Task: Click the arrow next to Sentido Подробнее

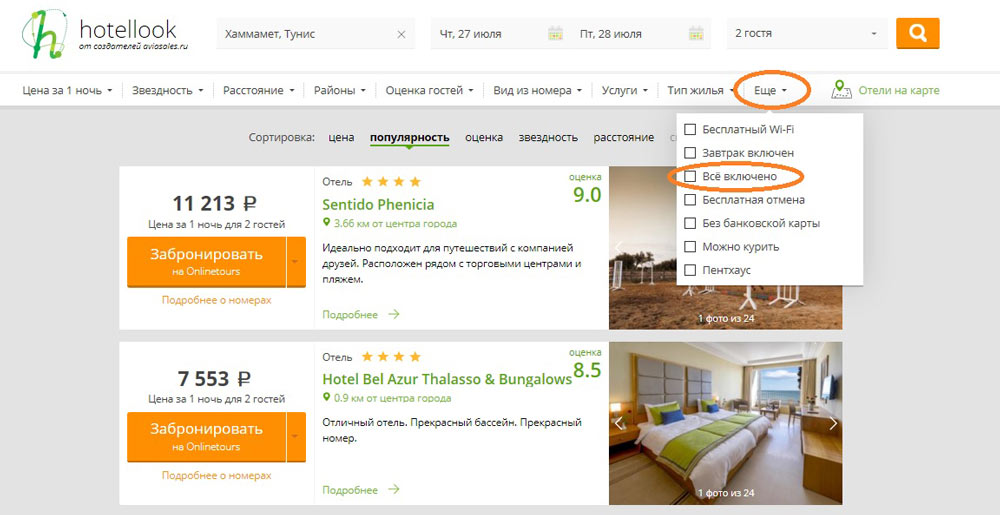Action: 393,314
